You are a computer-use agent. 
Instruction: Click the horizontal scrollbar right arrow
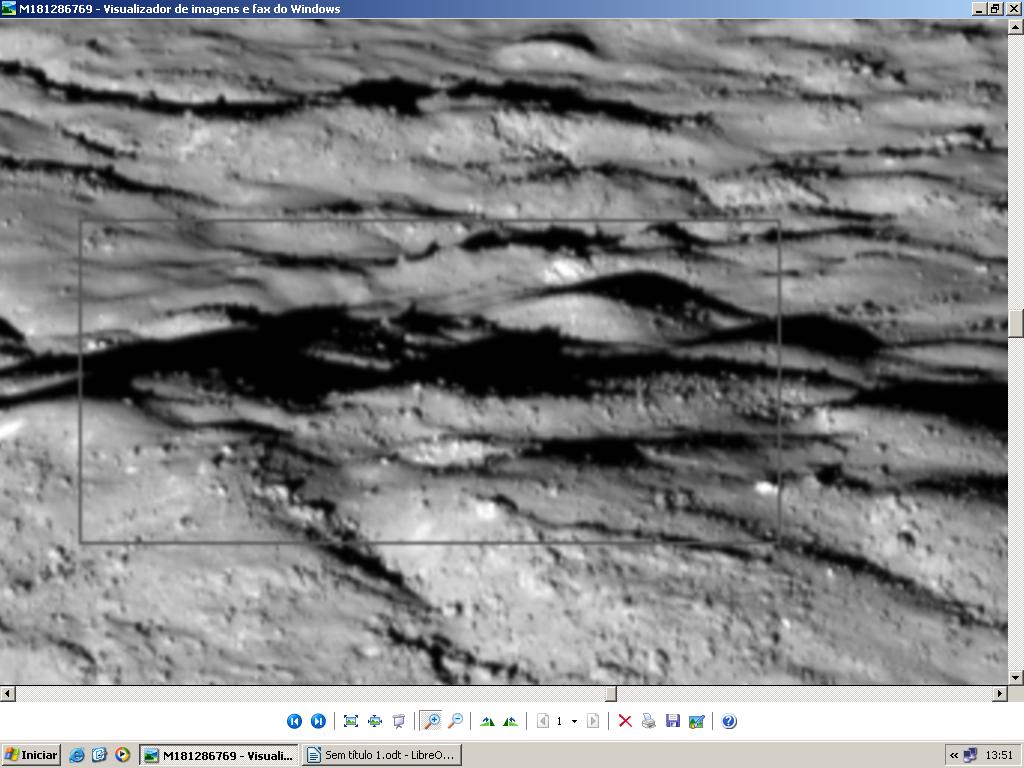click(999, 693)
